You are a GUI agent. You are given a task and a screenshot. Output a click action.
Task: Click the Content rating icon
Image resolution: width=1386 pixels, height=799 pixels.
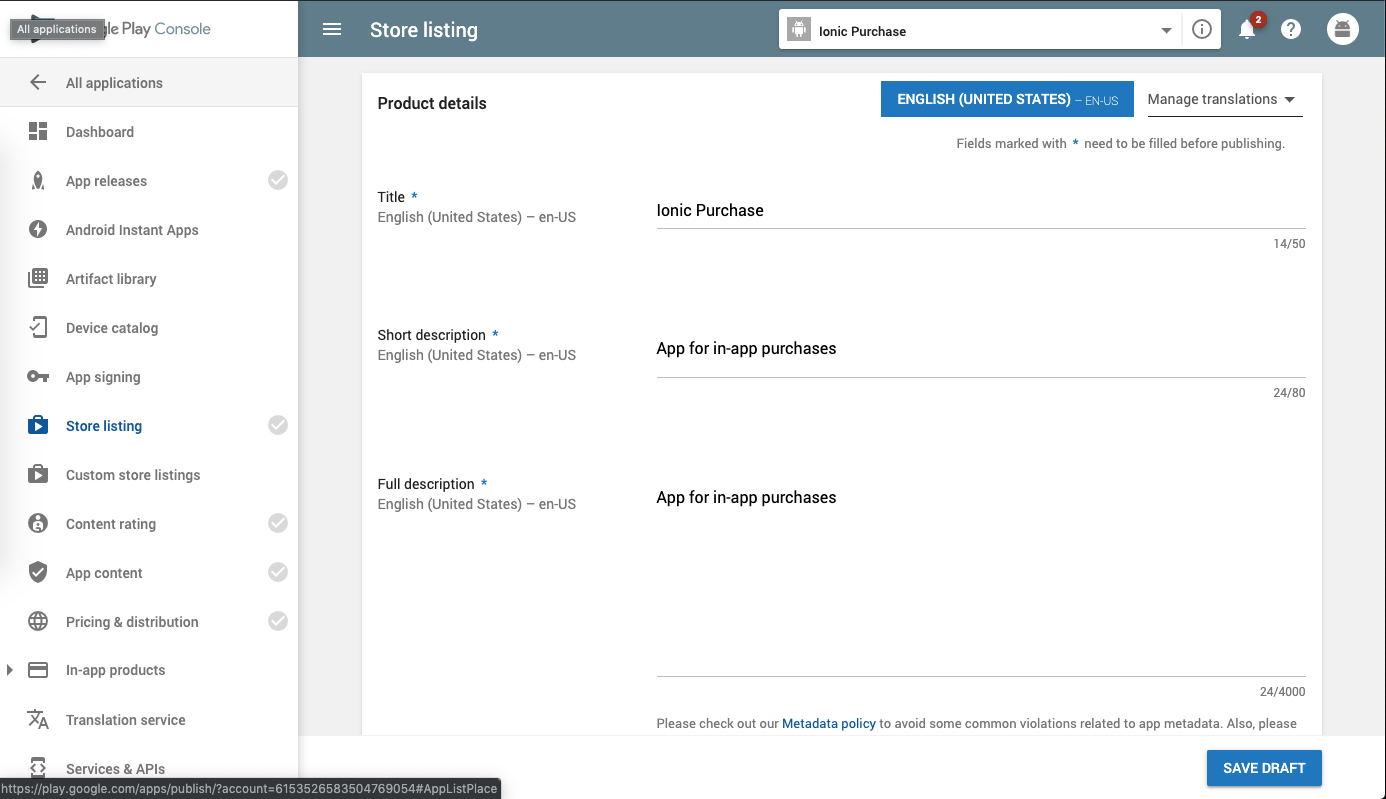click(38, 524)
